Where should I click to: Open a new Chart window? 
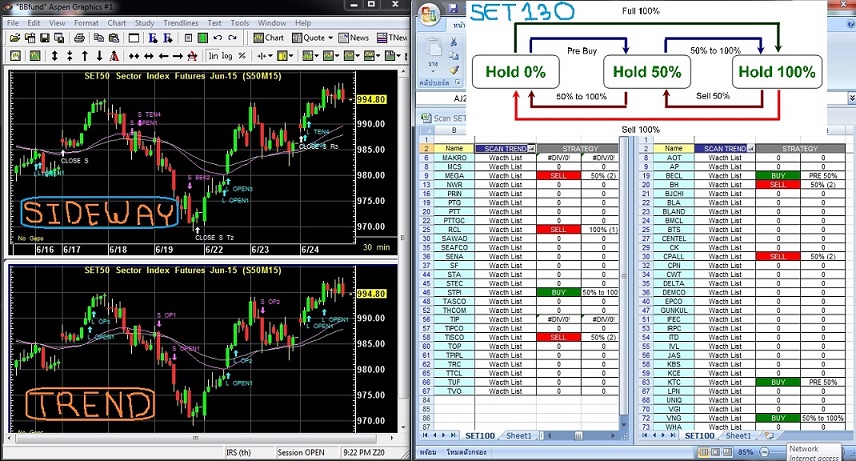pyautogui.click(x=269, y=38)
